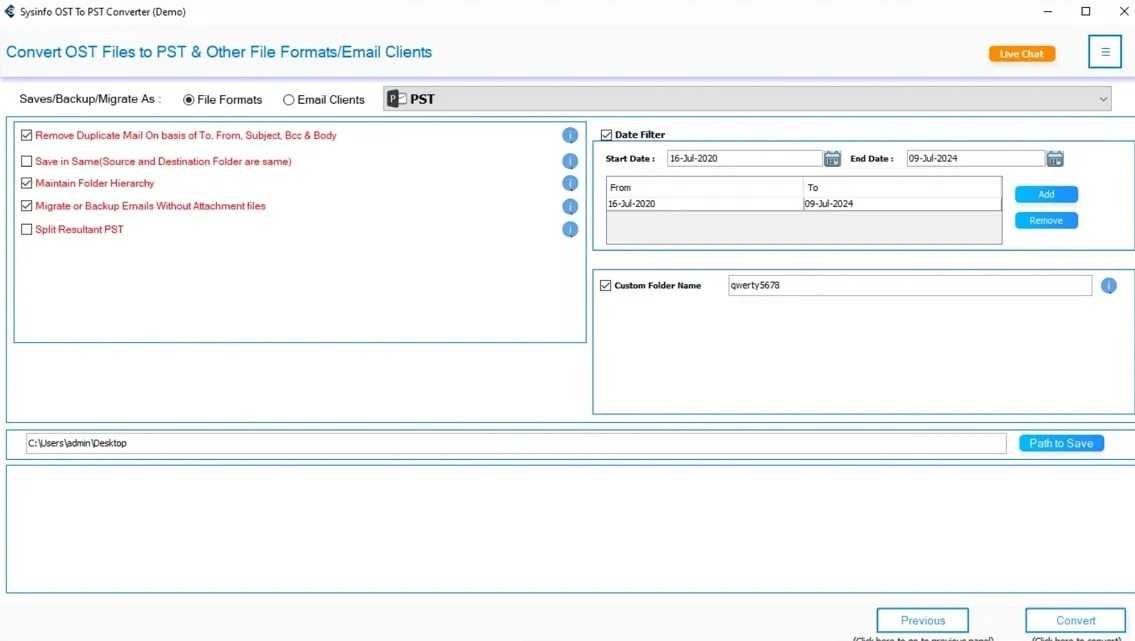Click PST format icon in dropdown
Screen dimensions: 1135x641
click(x=397, y=99)
